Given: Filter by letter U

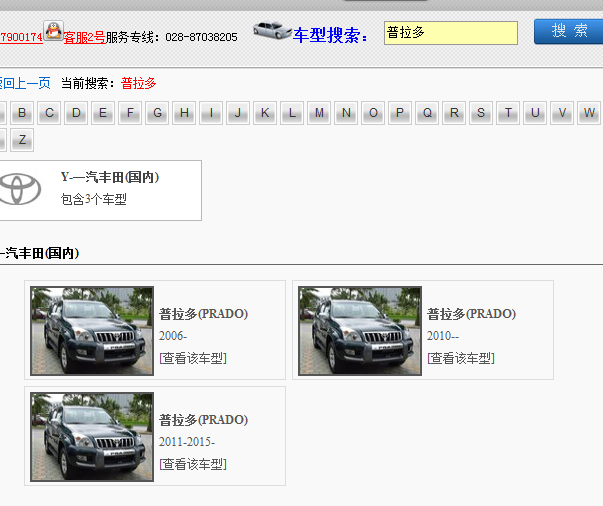Looking at the screenshot, I should coord(535,113).
